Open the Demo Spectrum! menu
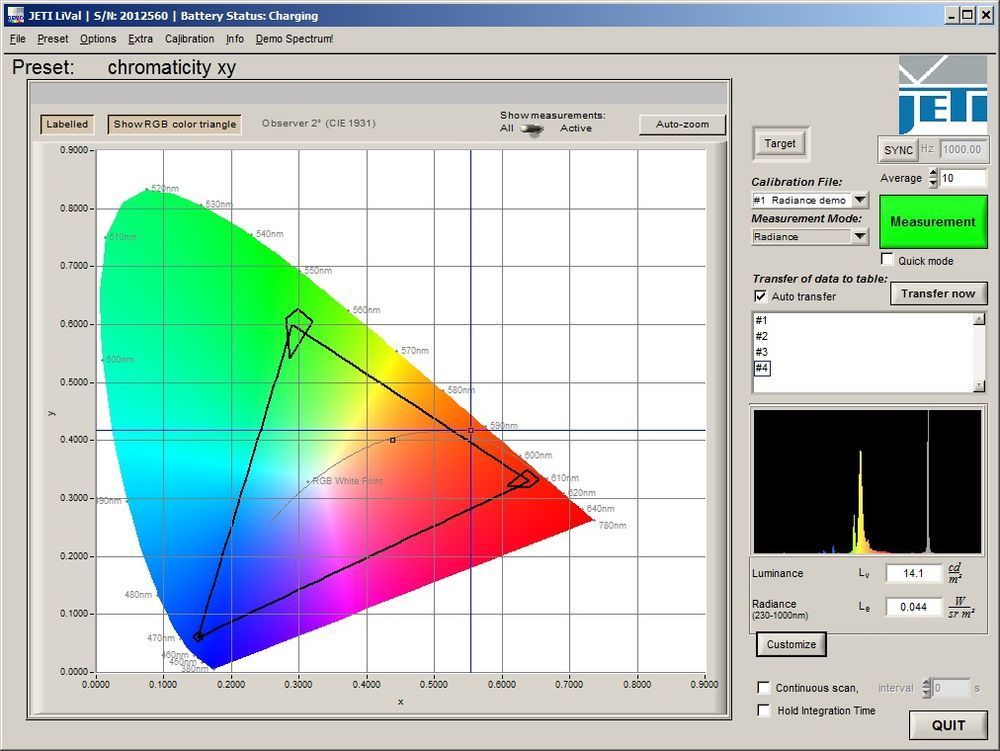1000x751 pixels. pyautogui.click(x=294, y=39)
